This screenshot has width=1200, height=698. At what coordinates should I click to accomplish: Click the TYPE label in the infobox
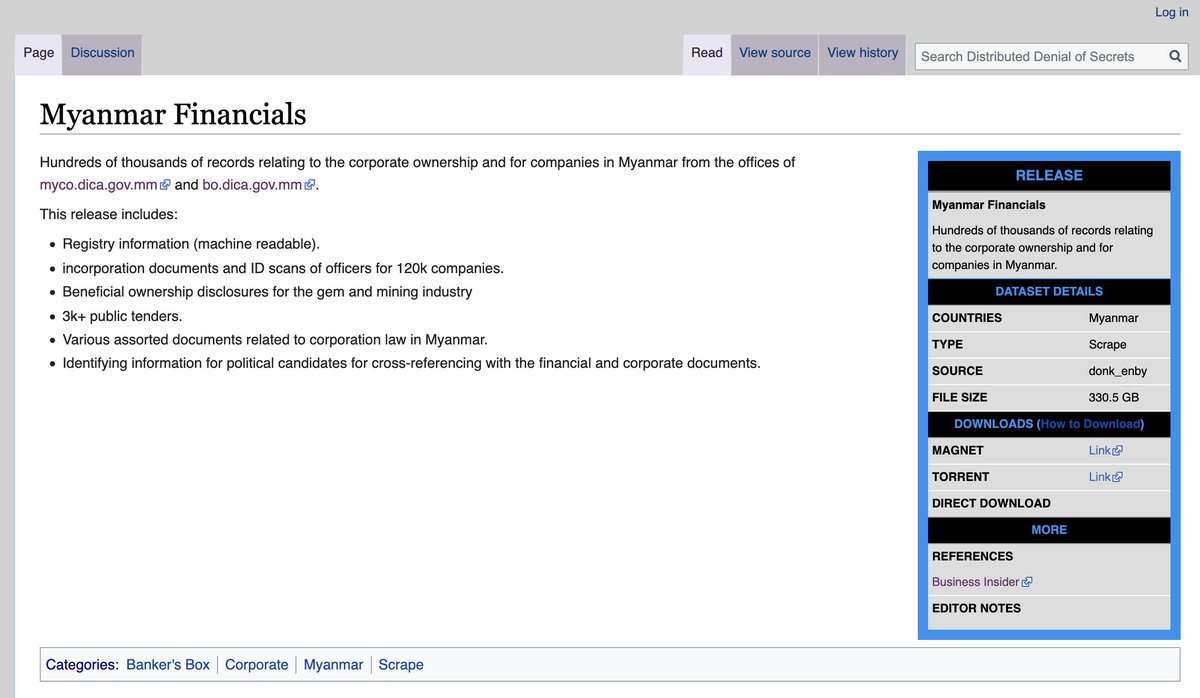(947, 344)
